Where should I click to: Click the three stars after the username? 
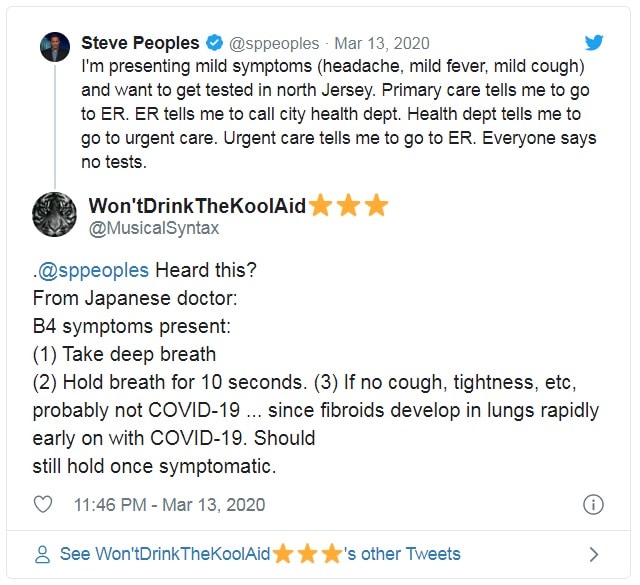click(x=349, y=205)
